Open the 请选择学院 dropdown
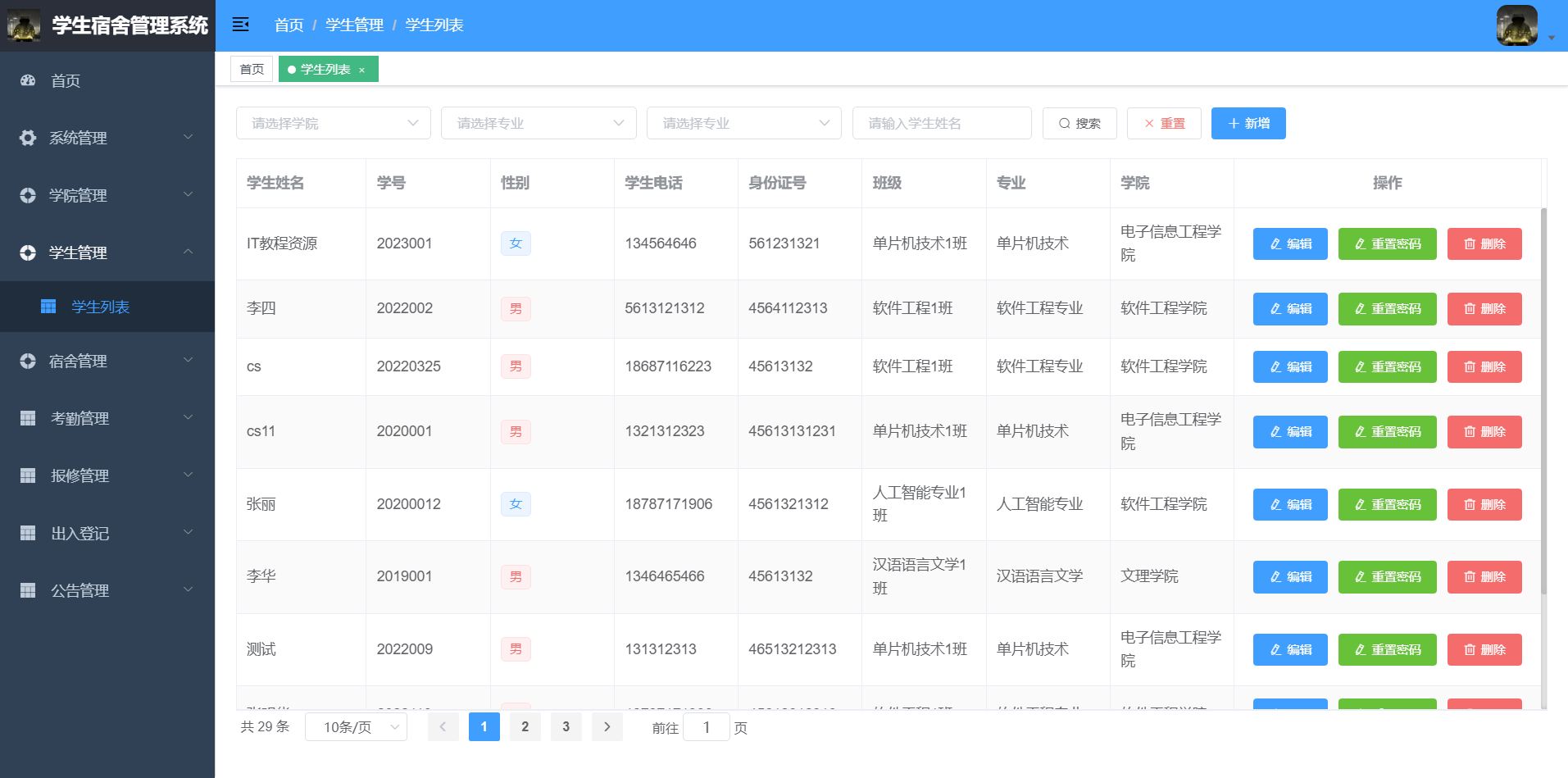The image size is (1568, 778). (334, 123)
